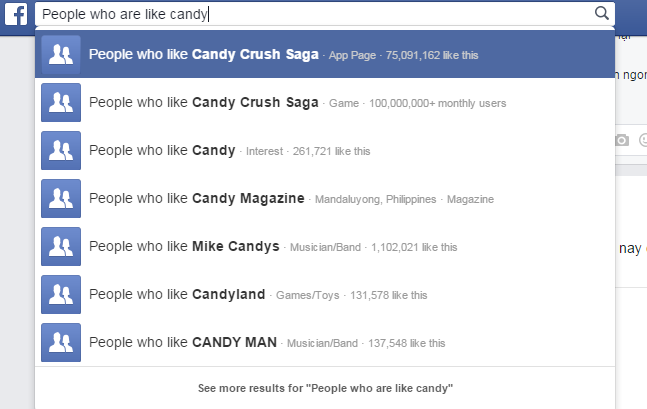Click the Facebook logo icon
This screenshot has width=647, height=409.
[17, 14]
